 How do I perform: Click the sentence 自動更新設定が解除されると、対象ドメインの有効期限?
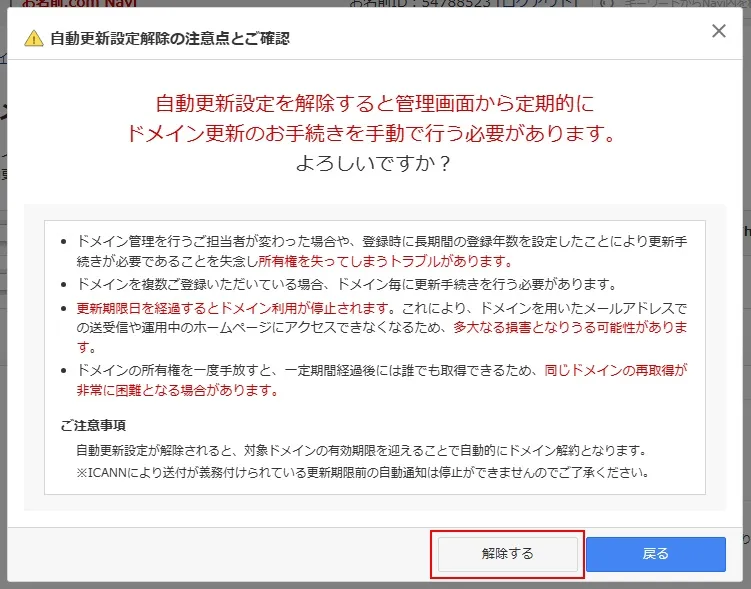tap(362, 451)
